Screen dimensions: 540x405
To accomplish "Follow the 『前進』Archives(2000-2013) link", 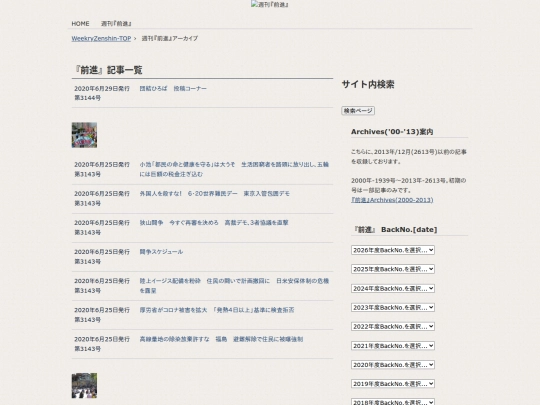I will coord(392,200).
